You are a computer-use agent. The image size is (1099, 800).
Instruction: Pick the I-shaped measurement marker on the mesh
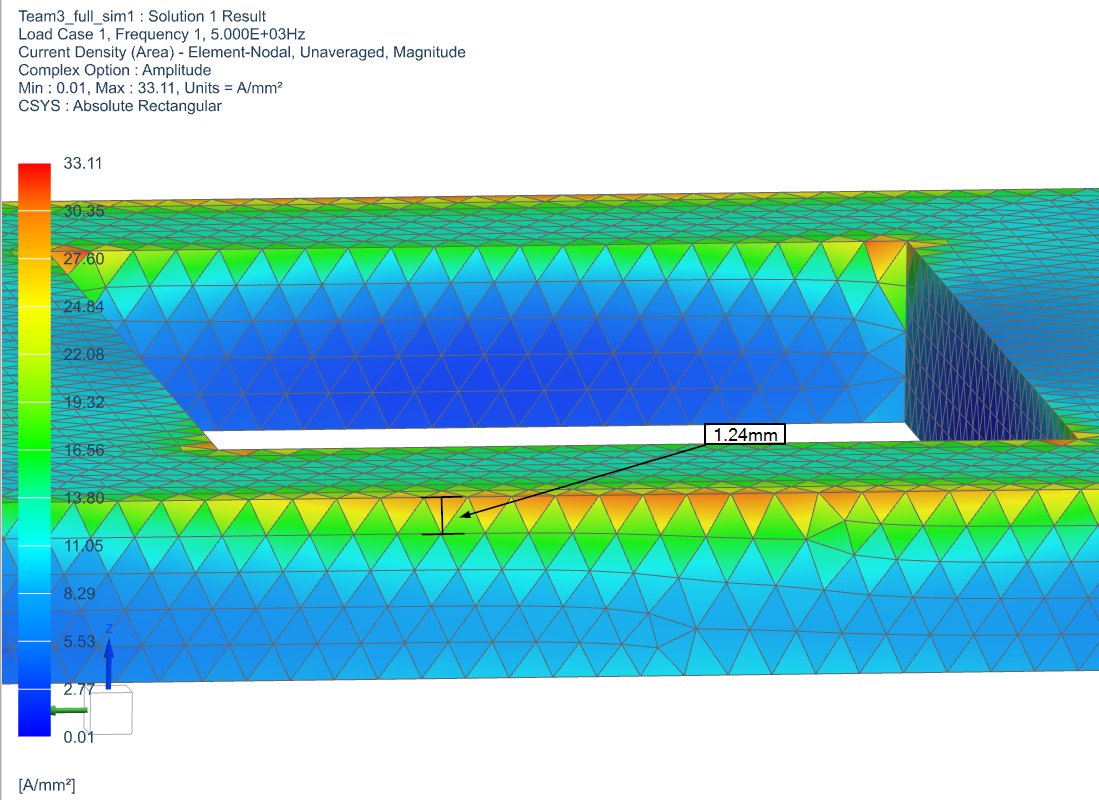pos(442,516)
